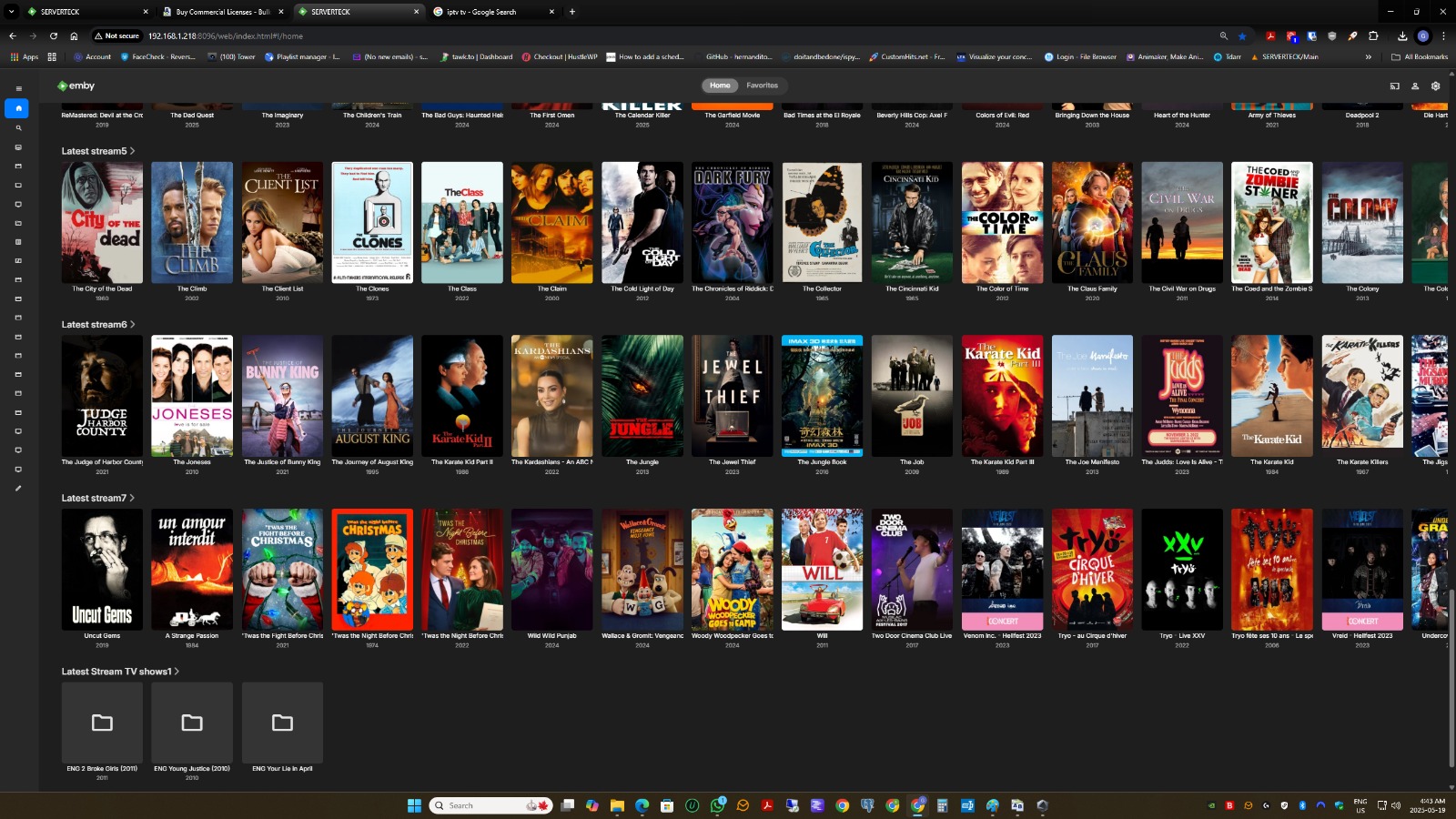Open The Karate Kid Part III poster

click(1002, 396)
